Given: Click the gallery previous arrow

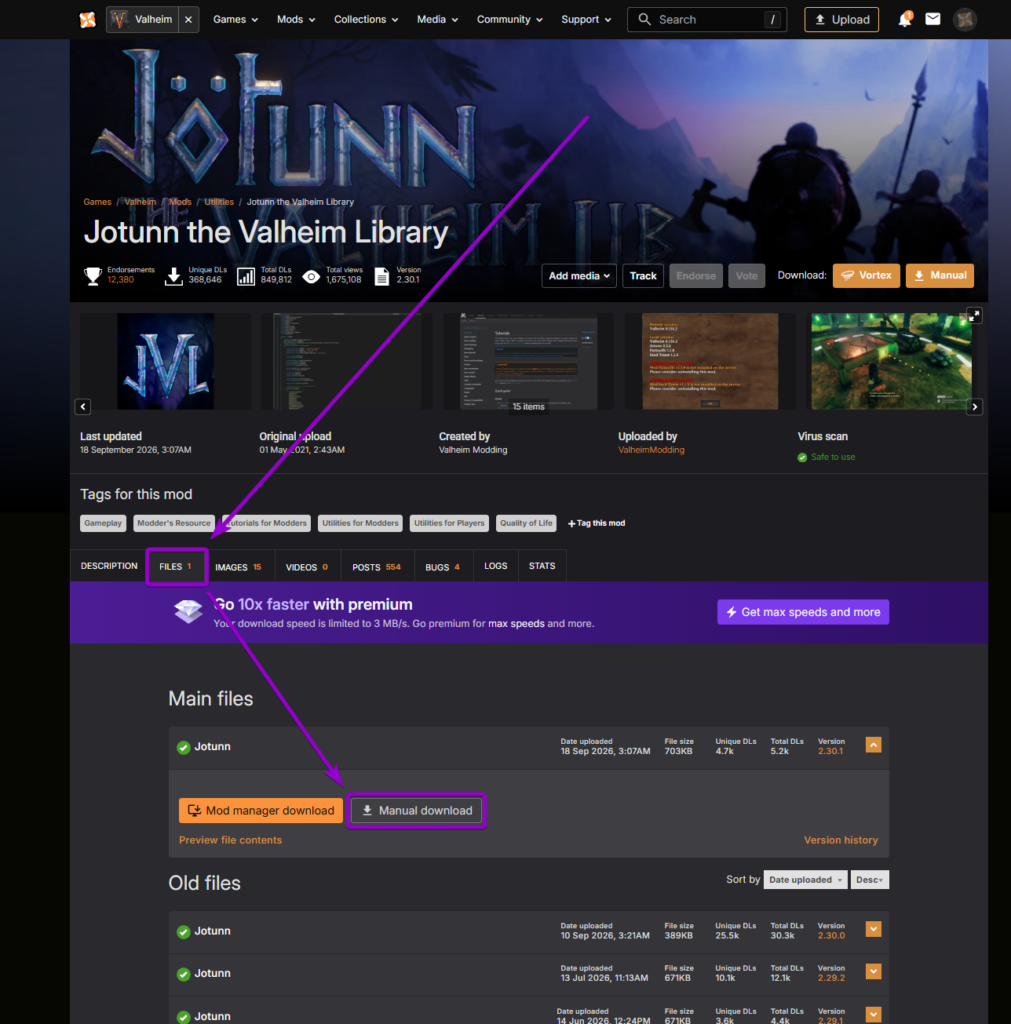Looking at the screenshot, I should [x=83, y=407].
